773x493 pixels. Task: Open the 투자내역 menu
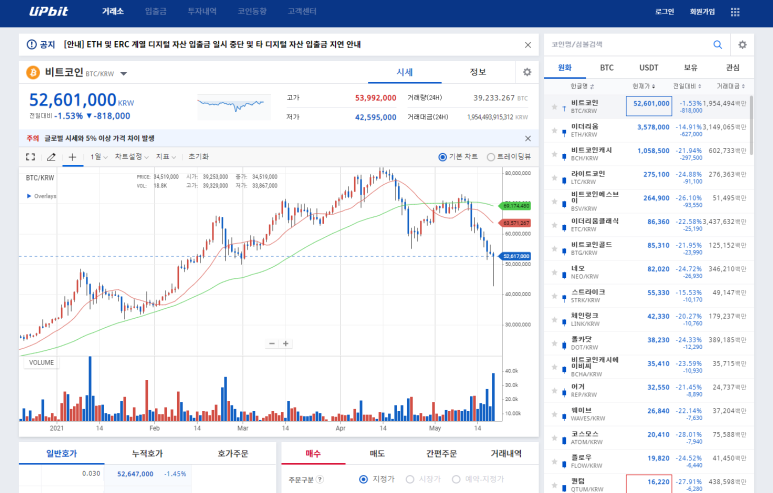pos(202,11)
